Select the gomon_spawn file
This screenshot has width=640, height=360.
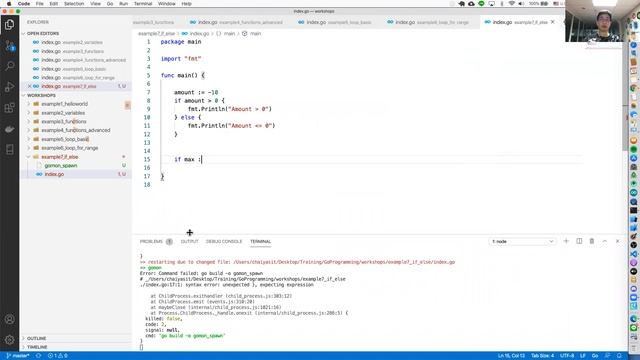point(61,166)
